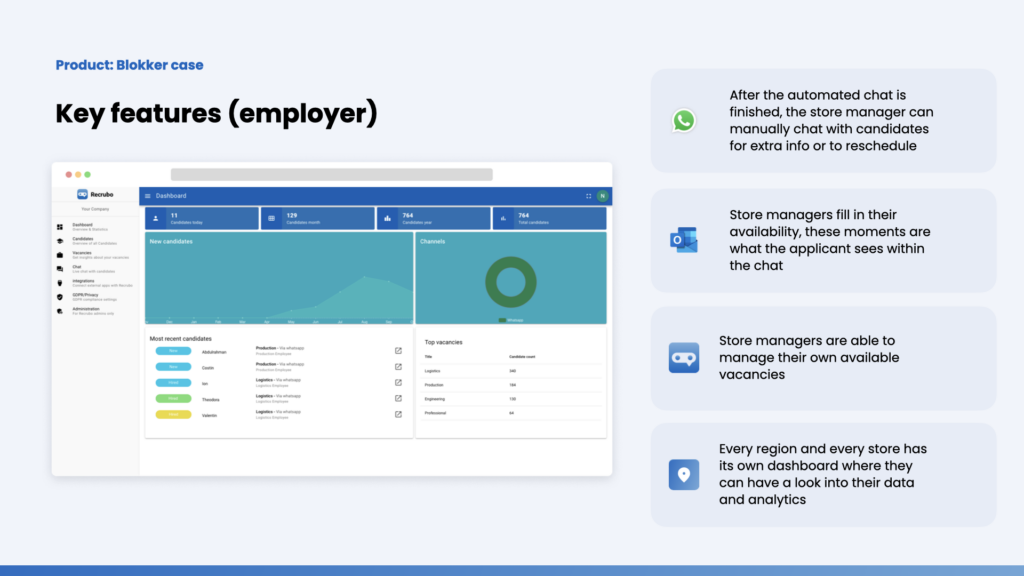Click the Chat bubbles sidebar icon
Screen dimensions: 1024x576
tap(60, 269)
